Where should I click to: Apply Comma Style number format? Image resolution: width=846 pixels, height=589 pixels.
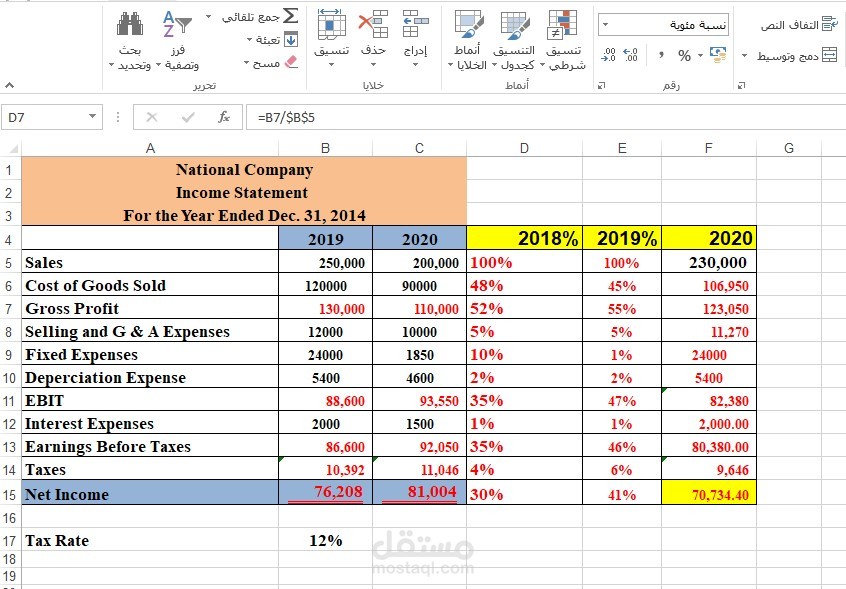click(x=661, y=55)
